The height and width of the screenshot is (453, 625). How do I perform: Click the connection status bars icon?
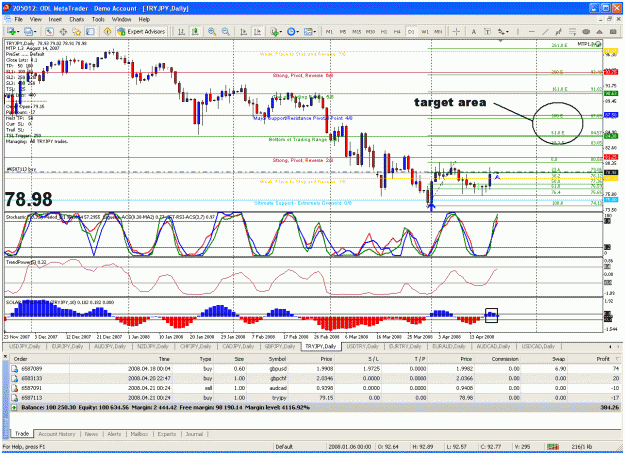click(x=552, y=447)
